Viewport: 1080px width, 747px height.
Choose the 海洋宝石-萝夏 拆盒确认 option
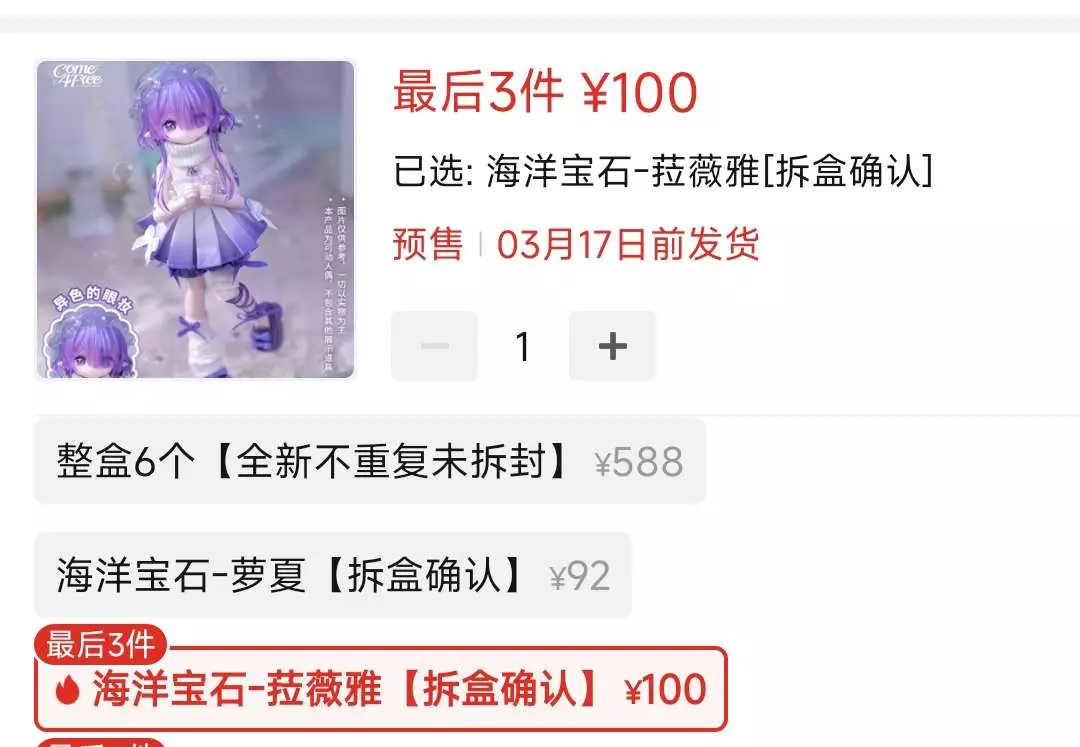click(333, 575)
